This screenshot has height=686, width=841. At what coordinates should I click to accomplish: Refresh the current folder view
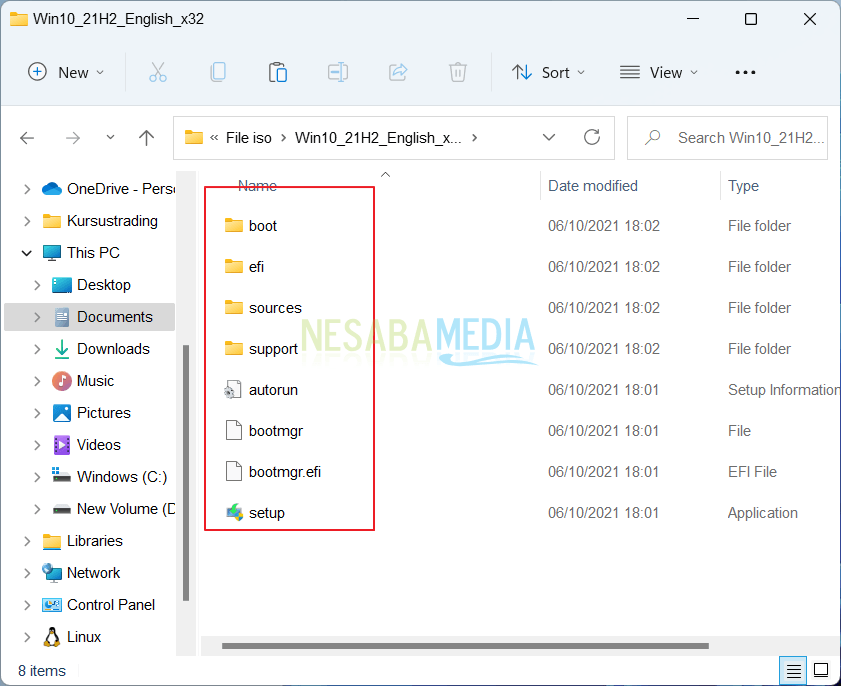point(592,137)
